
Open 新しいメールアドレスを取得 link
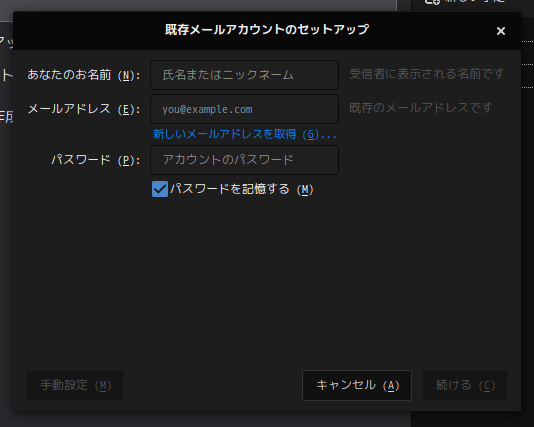coord(245,135)
